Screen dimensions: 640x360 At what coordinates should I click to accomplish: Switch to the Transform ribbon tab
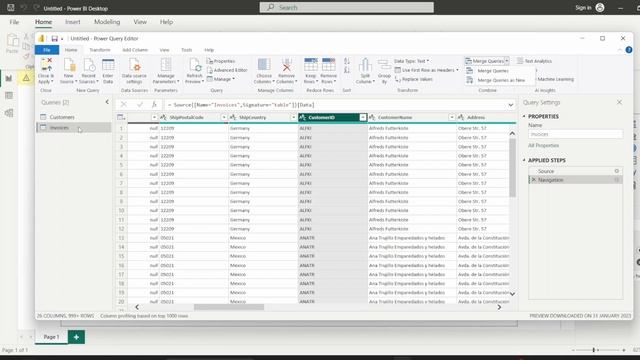coord(100,50)
